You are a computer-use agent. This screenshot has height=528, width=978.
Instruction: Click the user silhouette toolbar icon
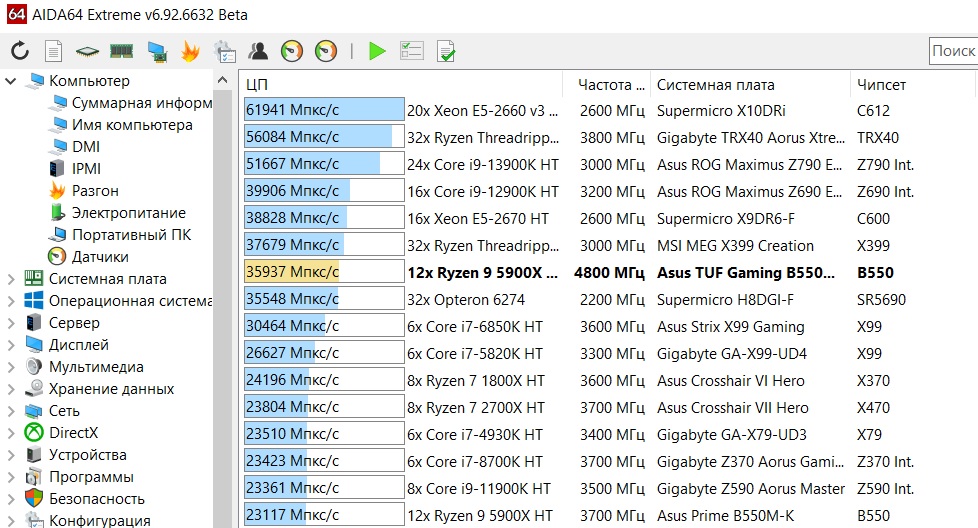coord(258,51)
